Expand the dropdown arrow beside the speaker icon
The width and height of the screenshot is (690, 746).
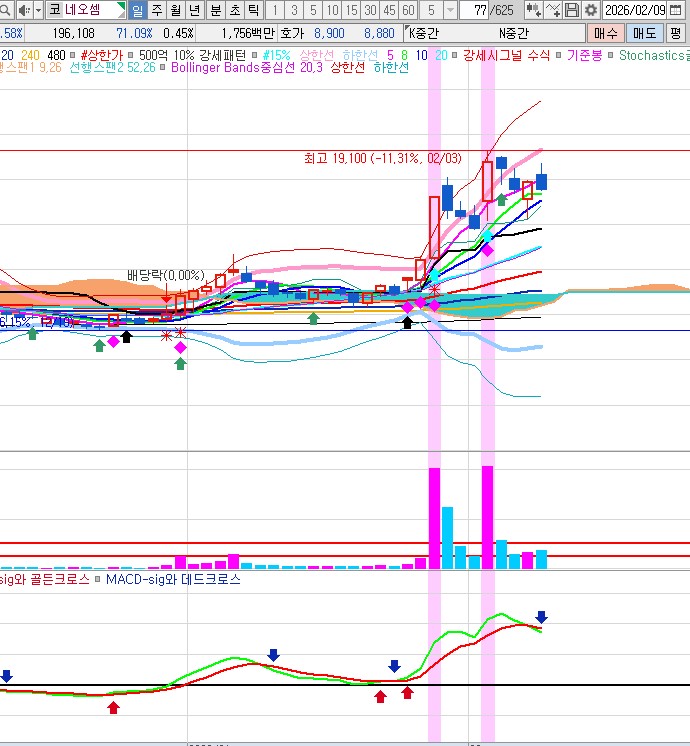point(38,10)
